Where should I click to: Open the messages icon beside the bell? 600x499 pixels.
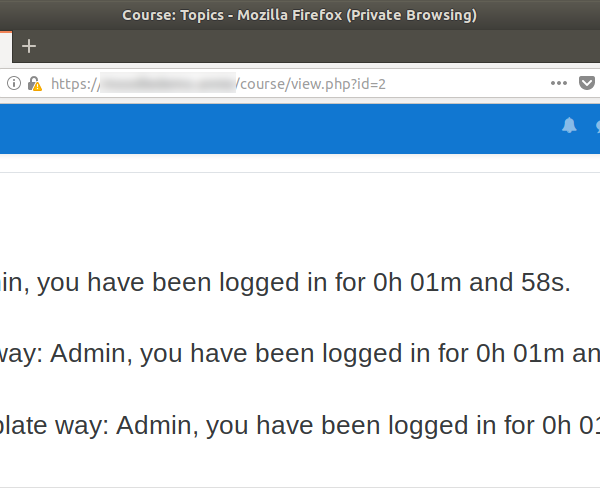click(597, 126)
